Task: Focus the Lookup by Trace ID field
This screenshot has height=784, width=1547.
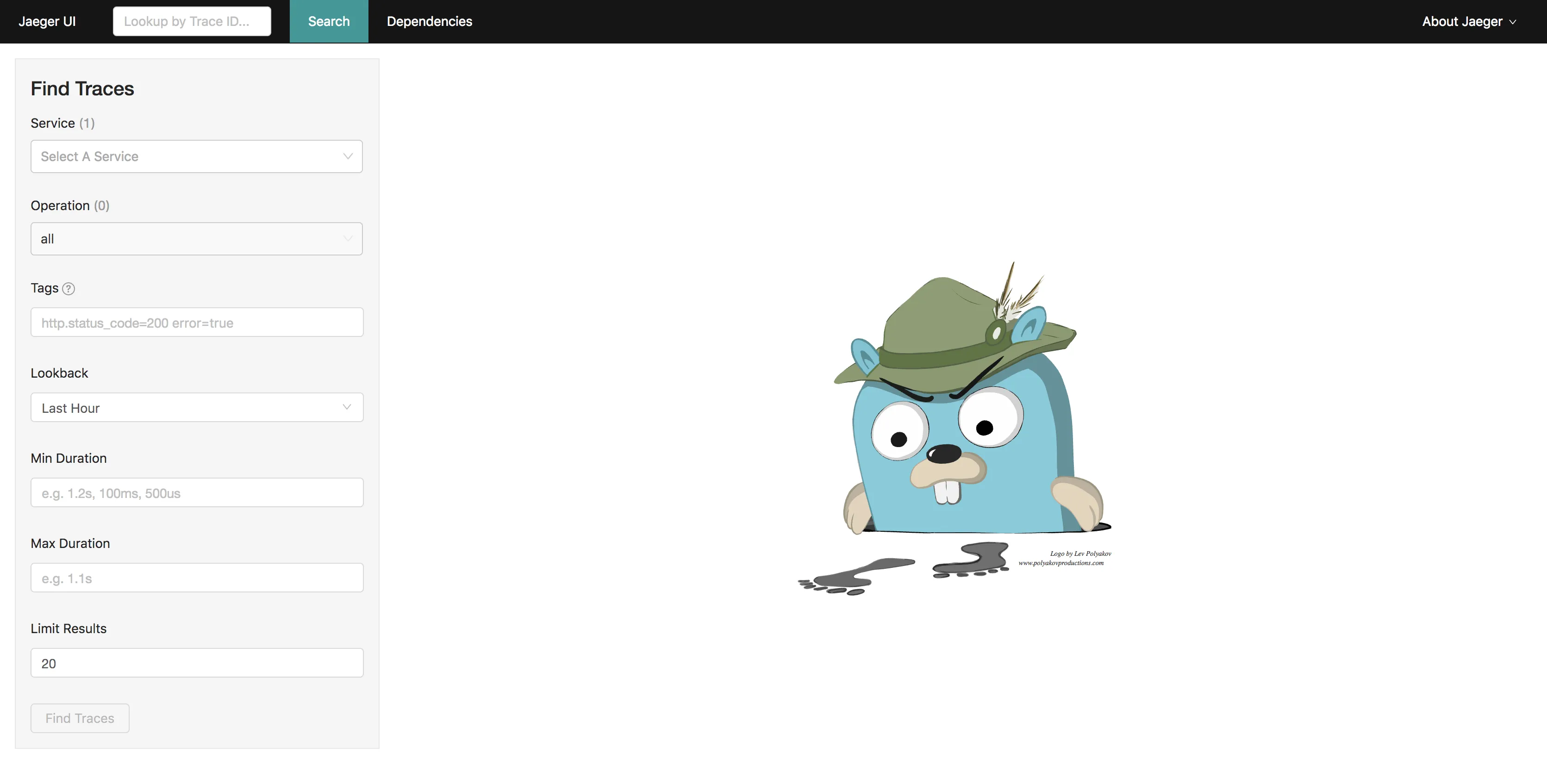Action: pos(192,22)
